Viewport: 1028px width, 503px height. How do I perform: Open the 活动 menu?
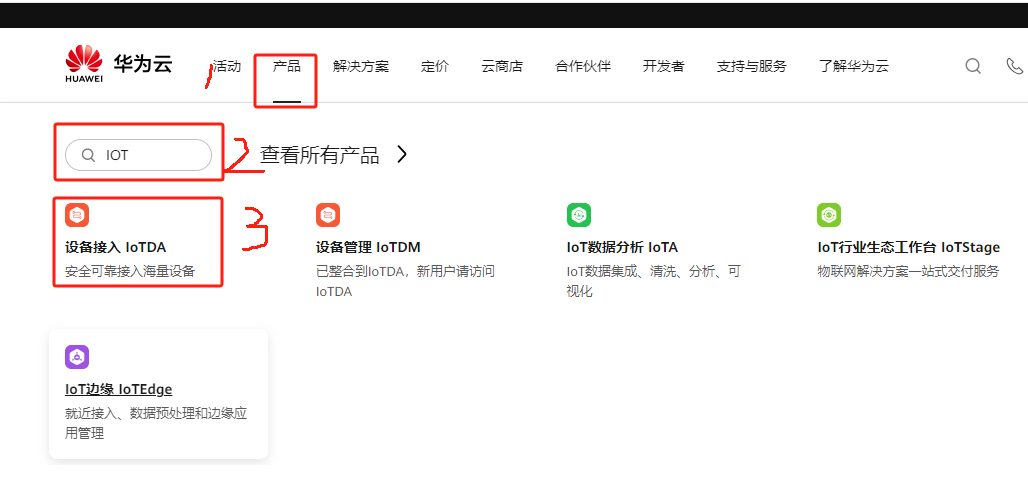point(227,66)
